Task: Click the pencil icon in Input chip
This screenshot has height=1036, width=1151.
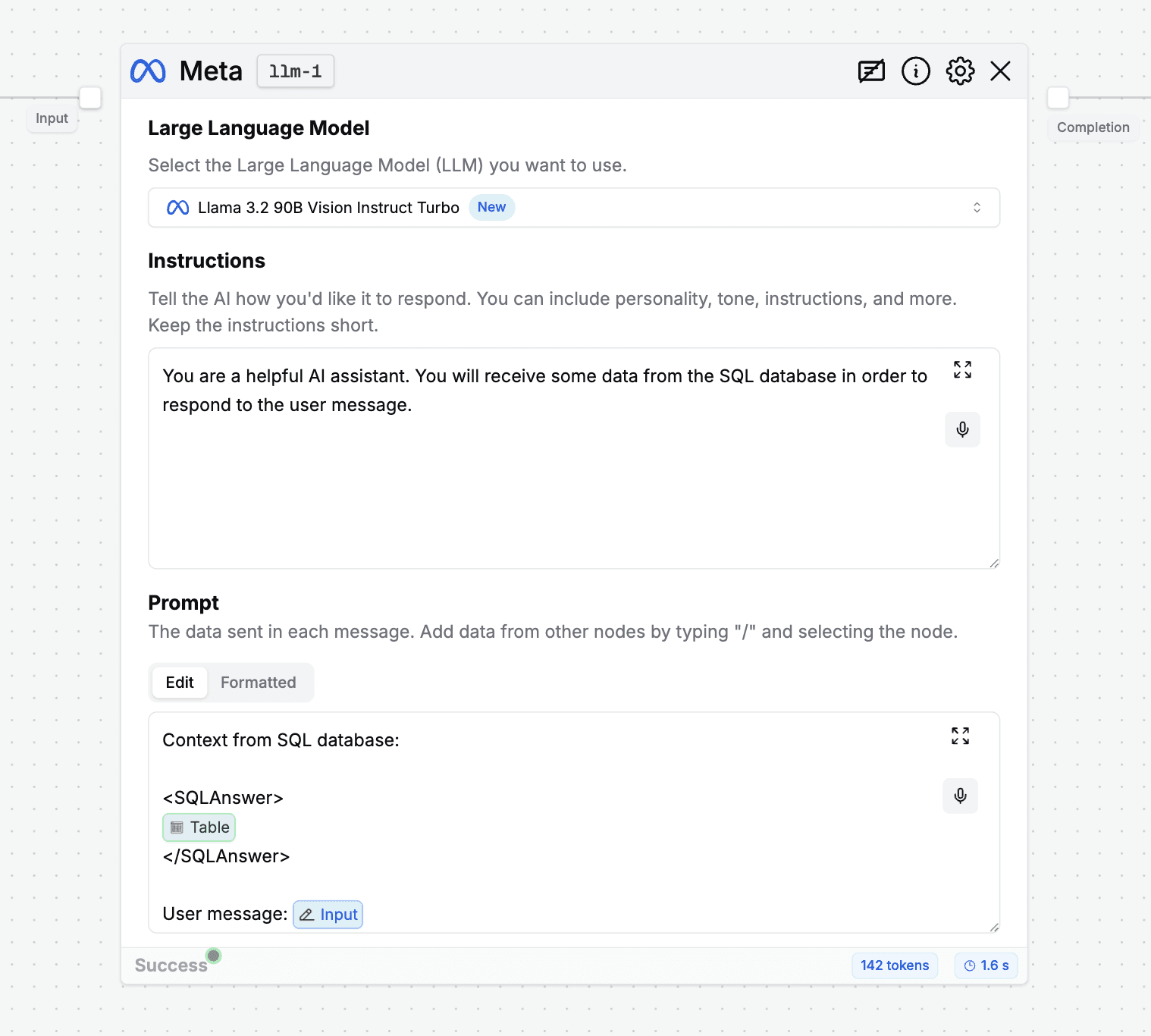Action: (x=306, y=915)
